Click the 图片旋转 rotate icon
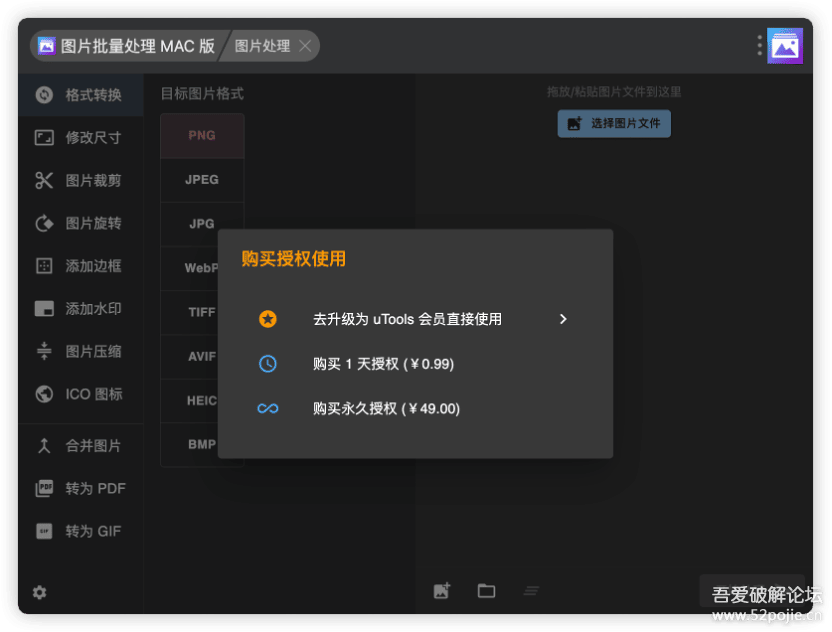This screenshot has height=632, width=832. pos(44,223)
